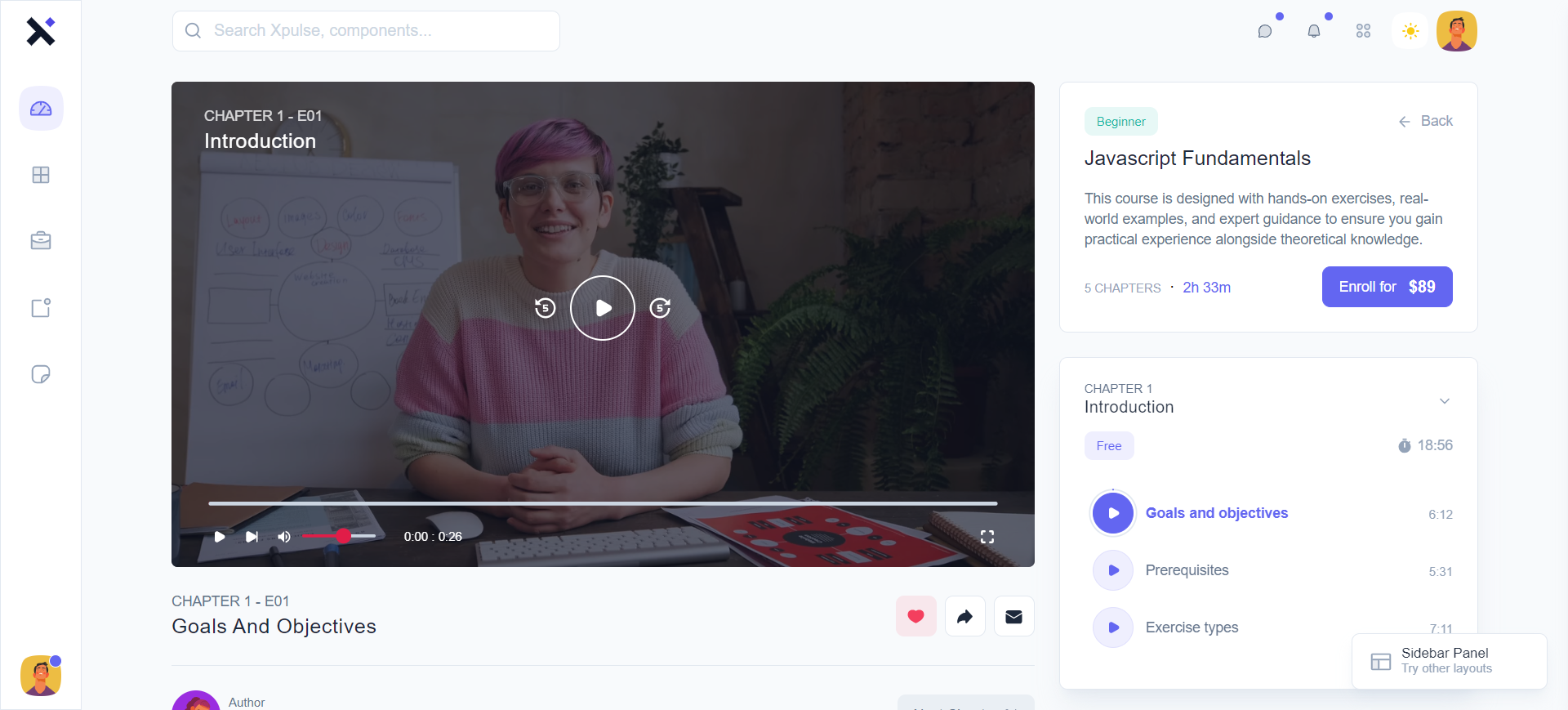
Task: Open the chat messages icon
Action: tap(1265, 31)
